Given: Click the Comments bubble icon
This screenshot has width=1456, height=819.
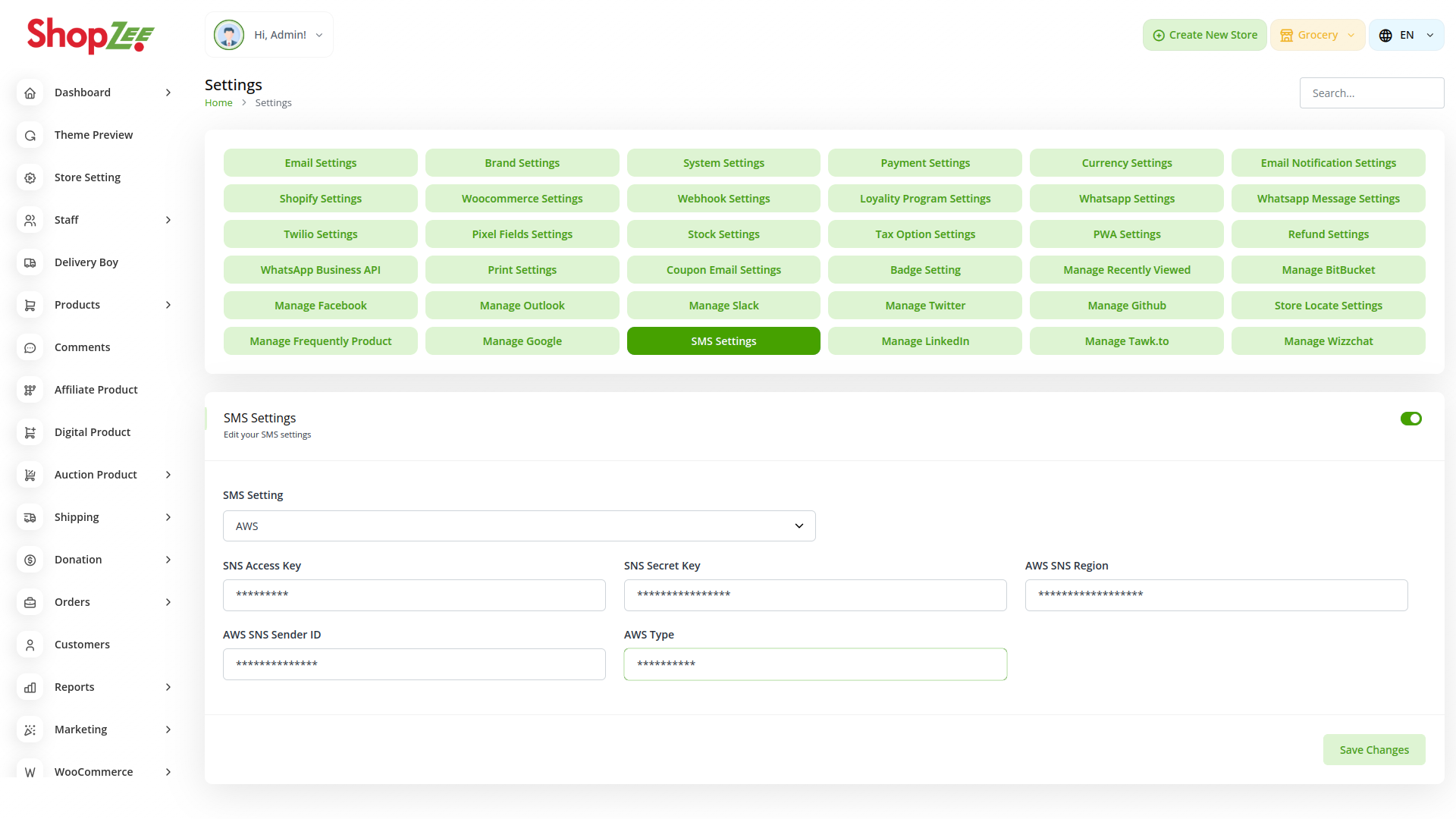Looking at the screenshot, I should point(30,347).
